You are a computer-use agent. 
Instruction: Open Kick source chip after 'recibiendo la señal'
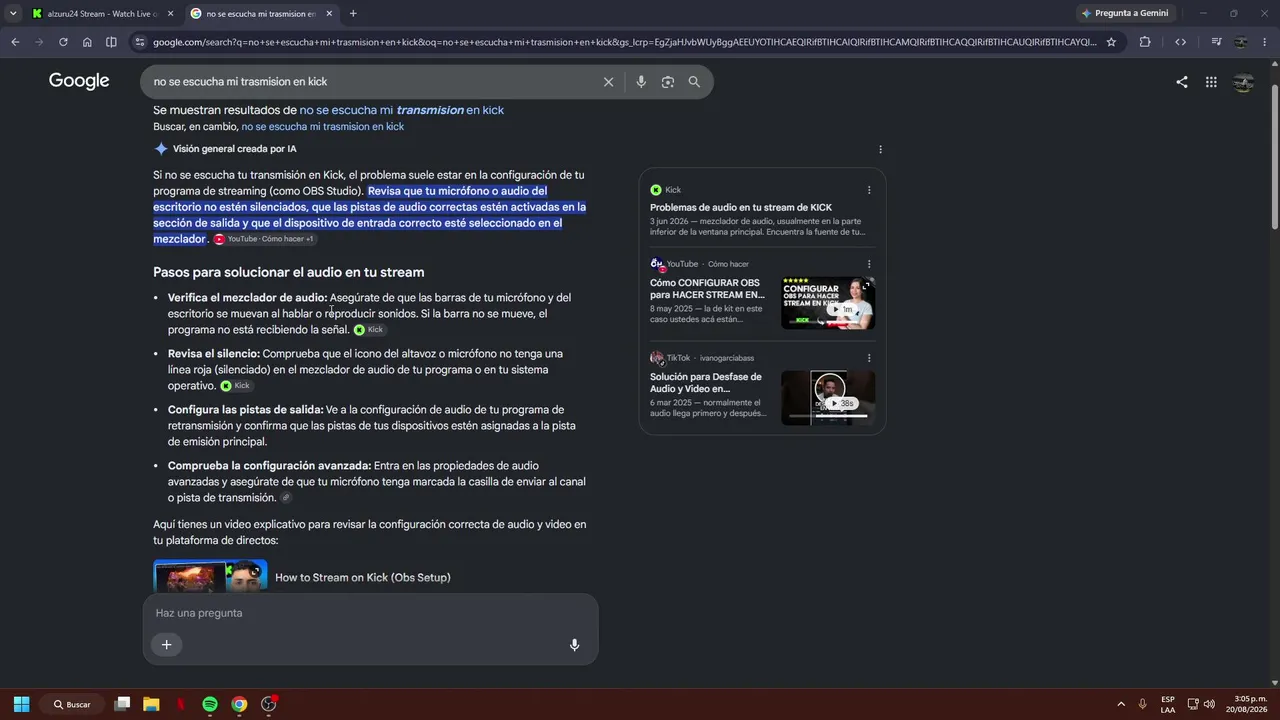(x=369, y=330)
